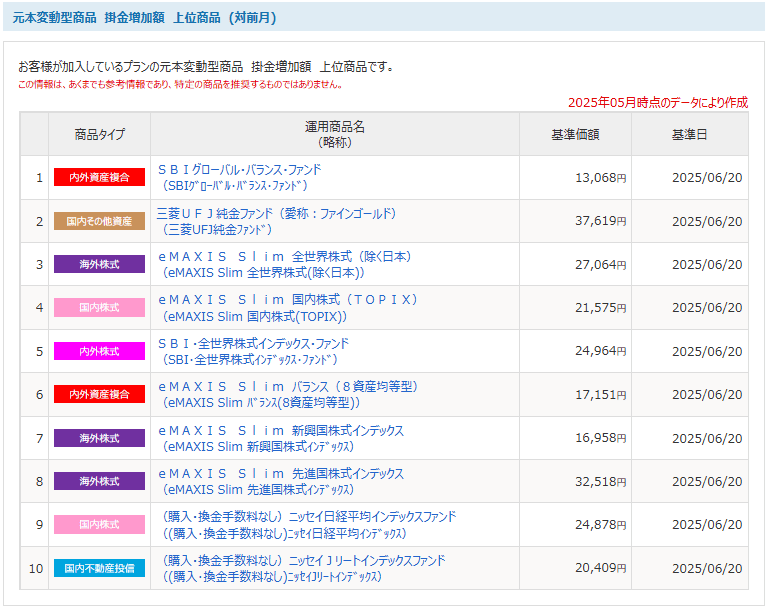Viewport: 769px width, 609px height.
Task: Click the 国内不動産投信 badge in row 10
Action: [x=99, y=568]
